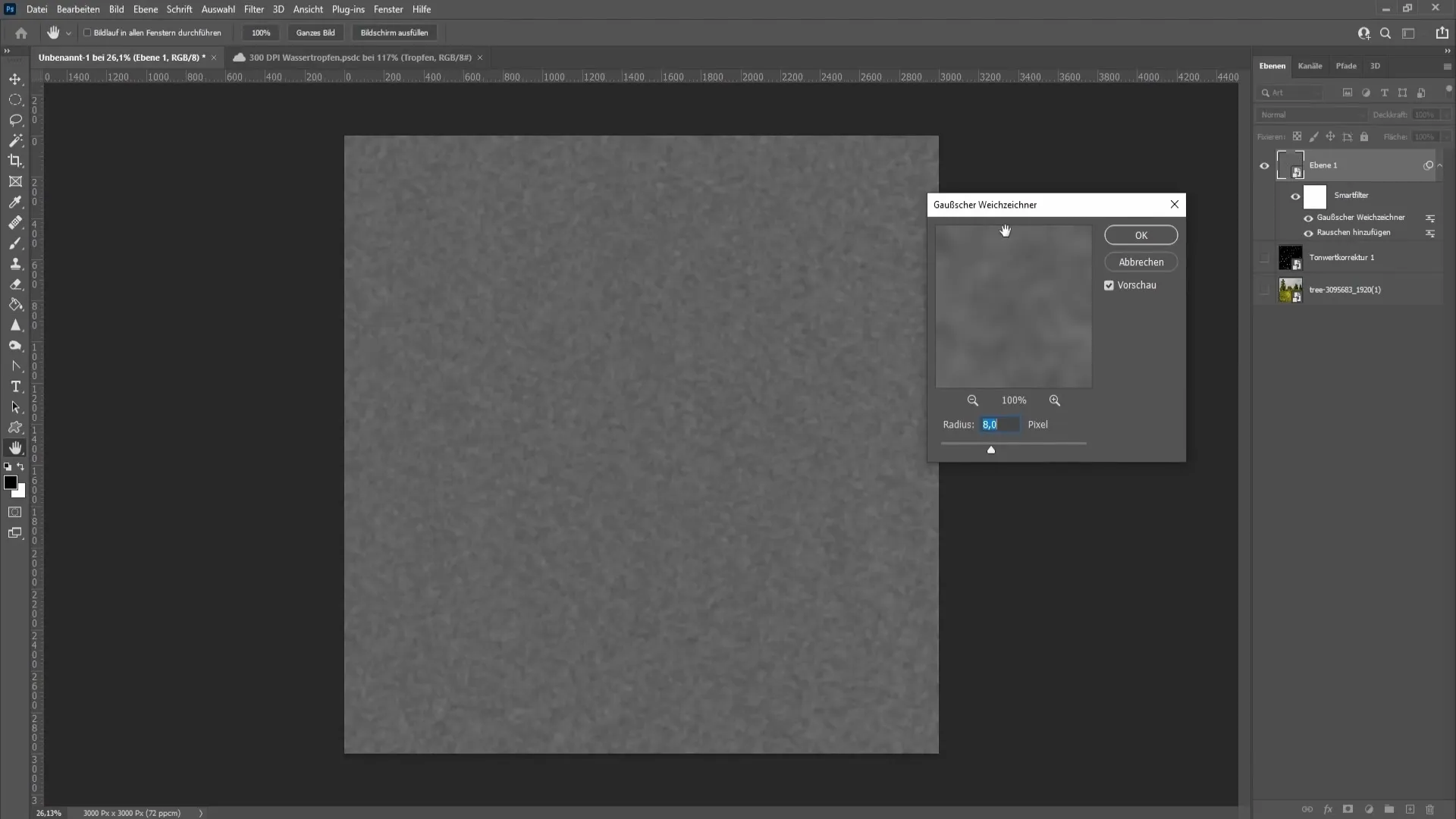Go to Photoshop home screen
Screen dimensions: 1456x819
pyautogui.click(x=21, y=33)
